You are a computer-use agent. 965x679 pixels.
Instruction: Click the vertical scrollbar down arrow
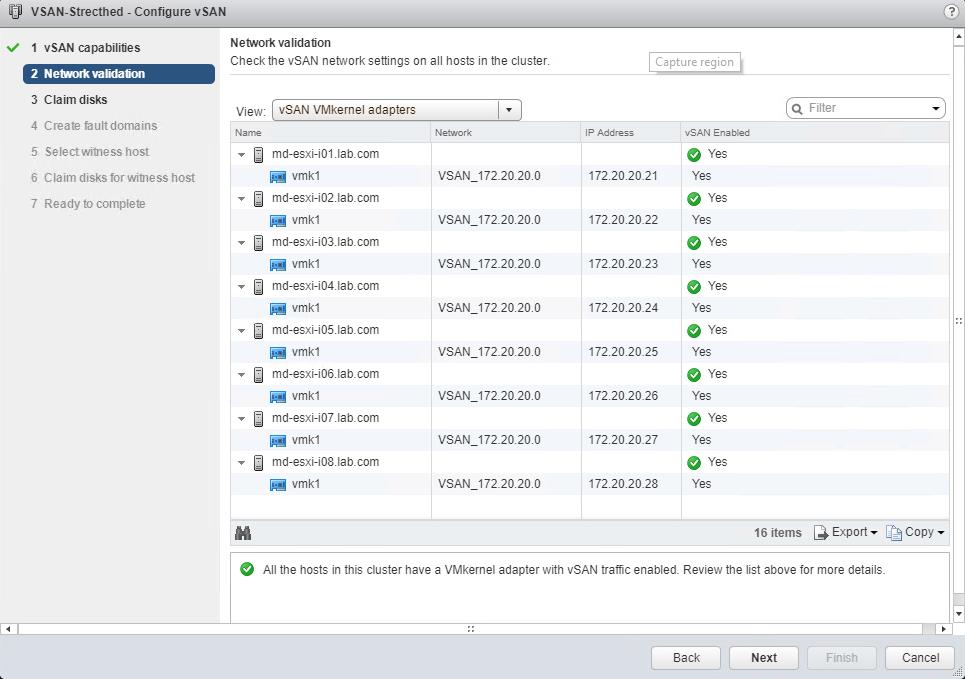tap(958, 614)
